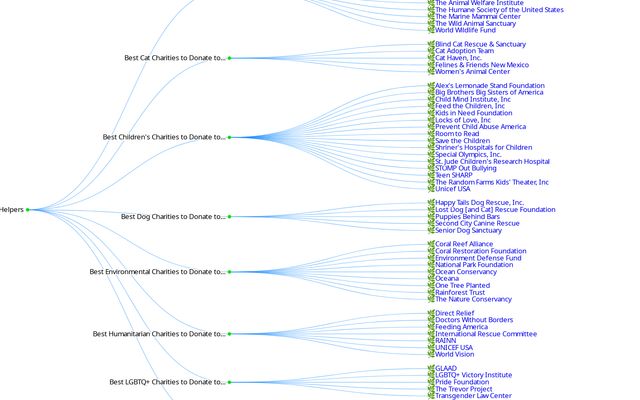The width and height of the screenshot is (640, 400).
Task: Click the leaf icon beside Blind Cat Rescue & Sanctuary
Action: [x=431, y=44]
